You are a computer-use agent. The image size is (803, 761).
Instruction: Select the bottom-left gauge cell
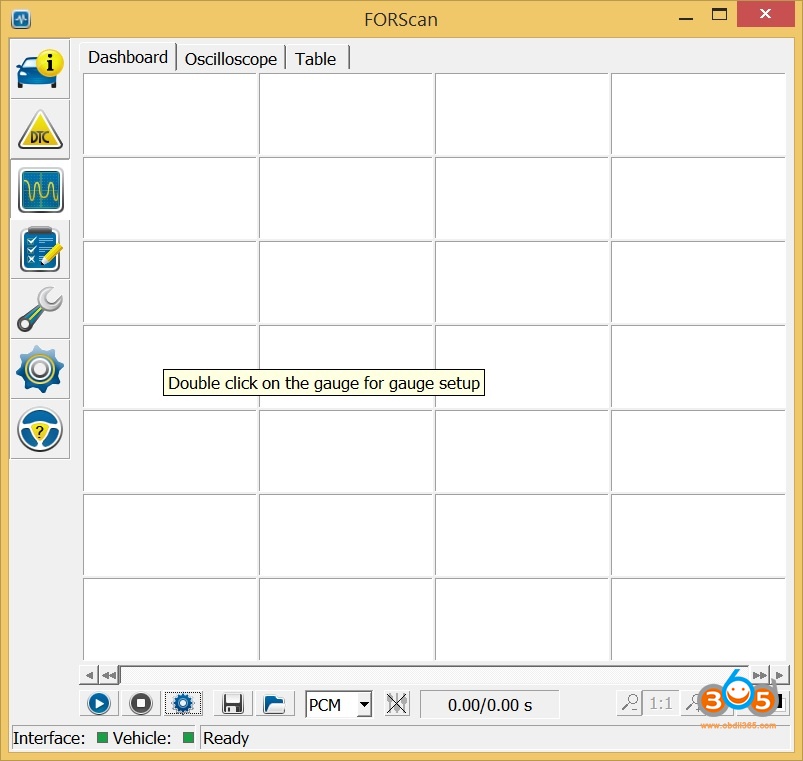coord(170,619)
